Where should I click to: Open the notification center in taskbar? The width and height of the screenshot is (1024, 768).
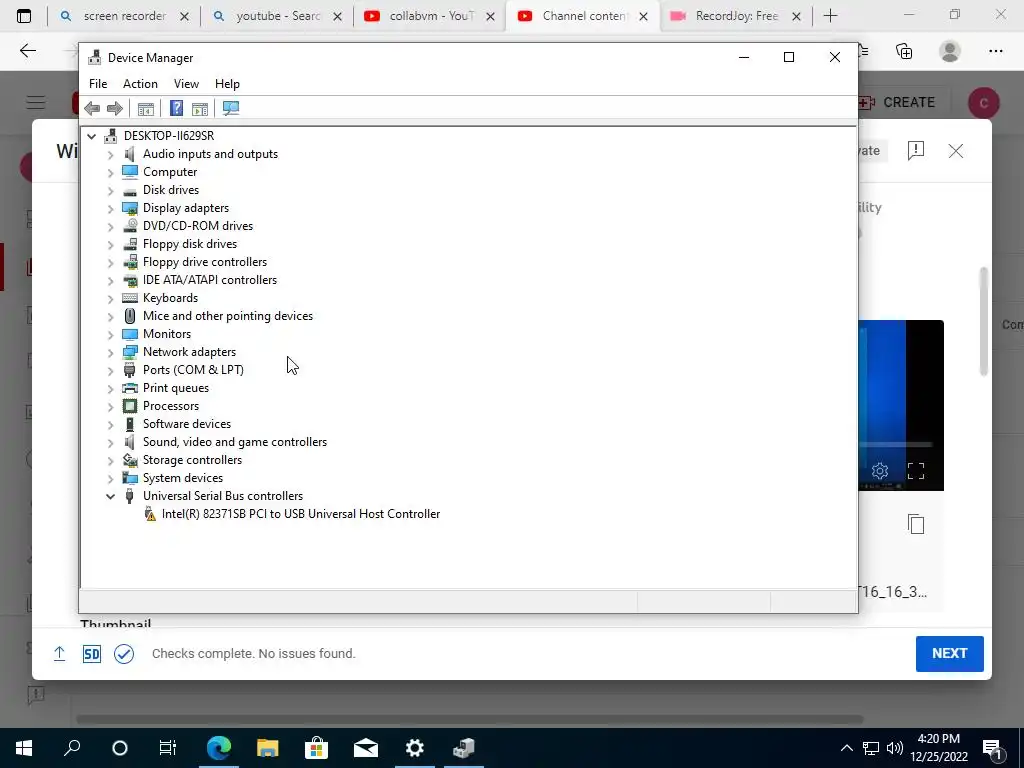point(993,748)
